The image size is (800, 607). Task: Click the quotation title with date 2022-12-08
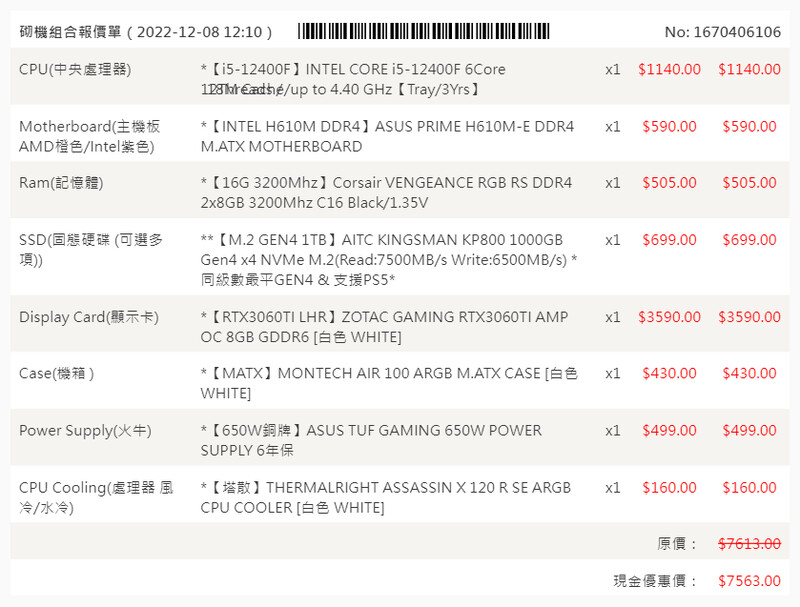click(146, 32)
